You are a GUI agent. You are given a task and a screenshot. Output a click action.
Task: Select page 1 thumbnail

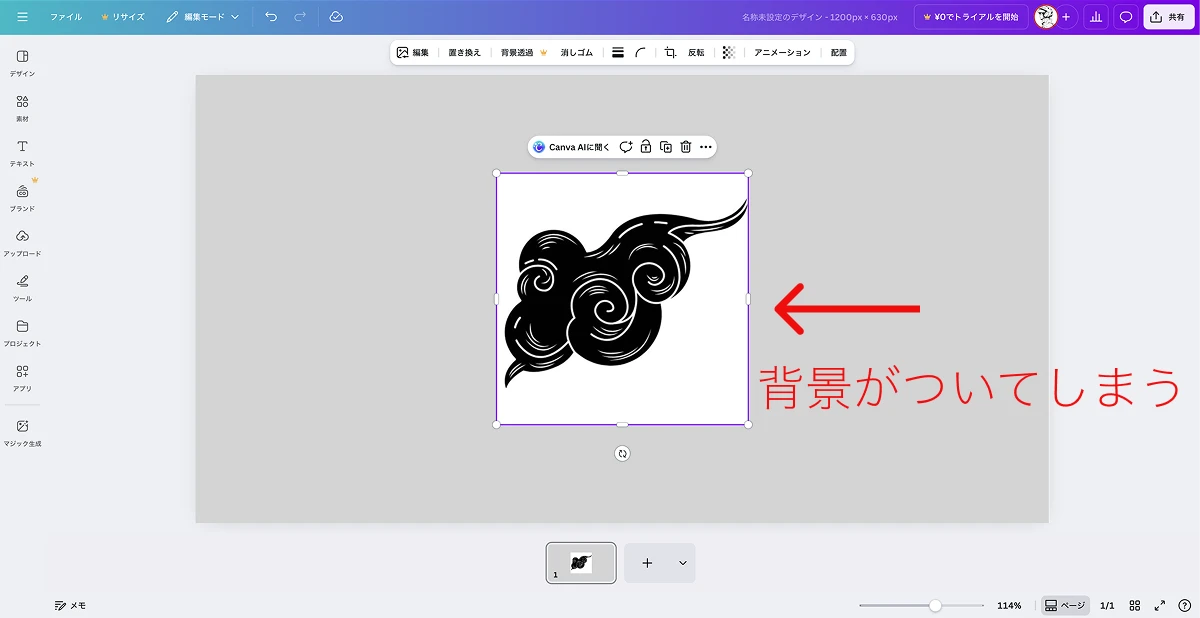click(581, 563)
